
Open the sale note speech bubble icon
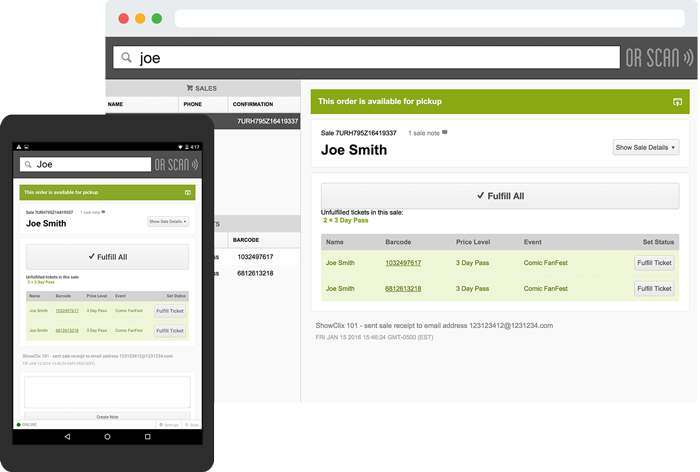(x=445, y=132)
